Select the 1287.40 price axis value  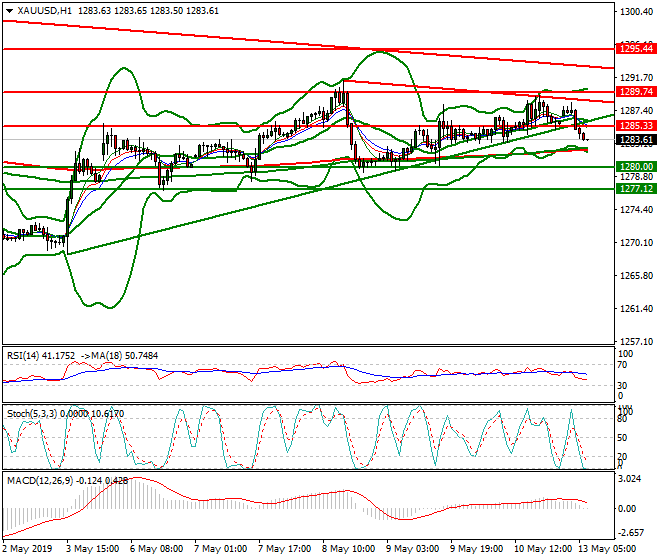click(x=636, y=111)
